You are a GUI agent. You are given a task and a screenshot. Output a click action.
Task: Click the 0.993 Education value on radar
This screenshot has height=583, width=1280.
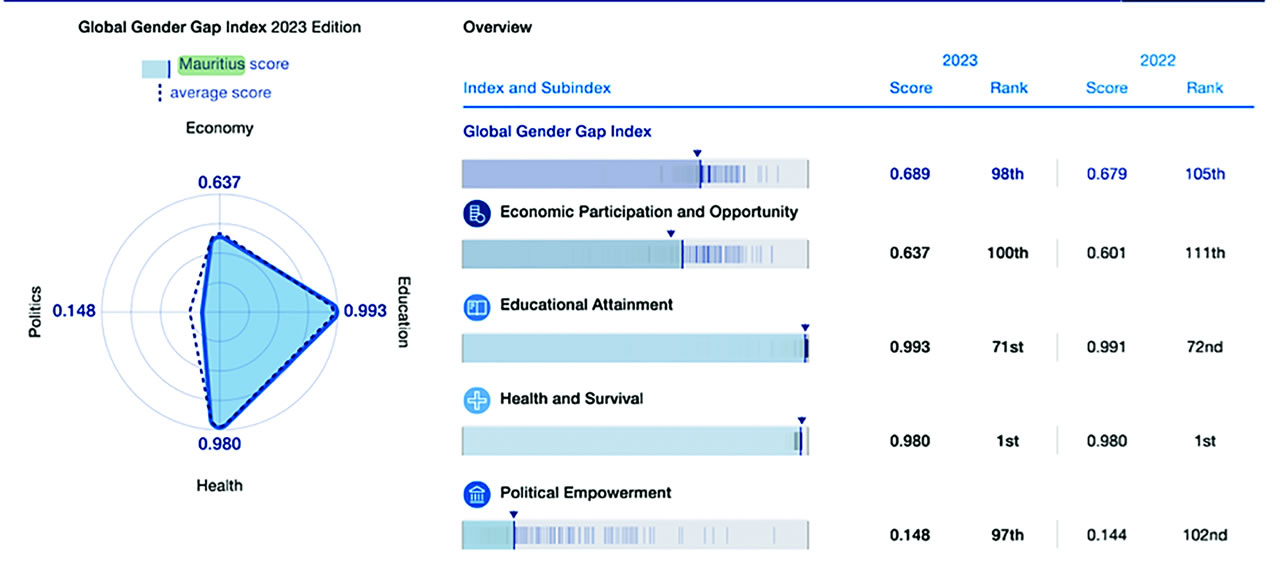click(364, 311)
